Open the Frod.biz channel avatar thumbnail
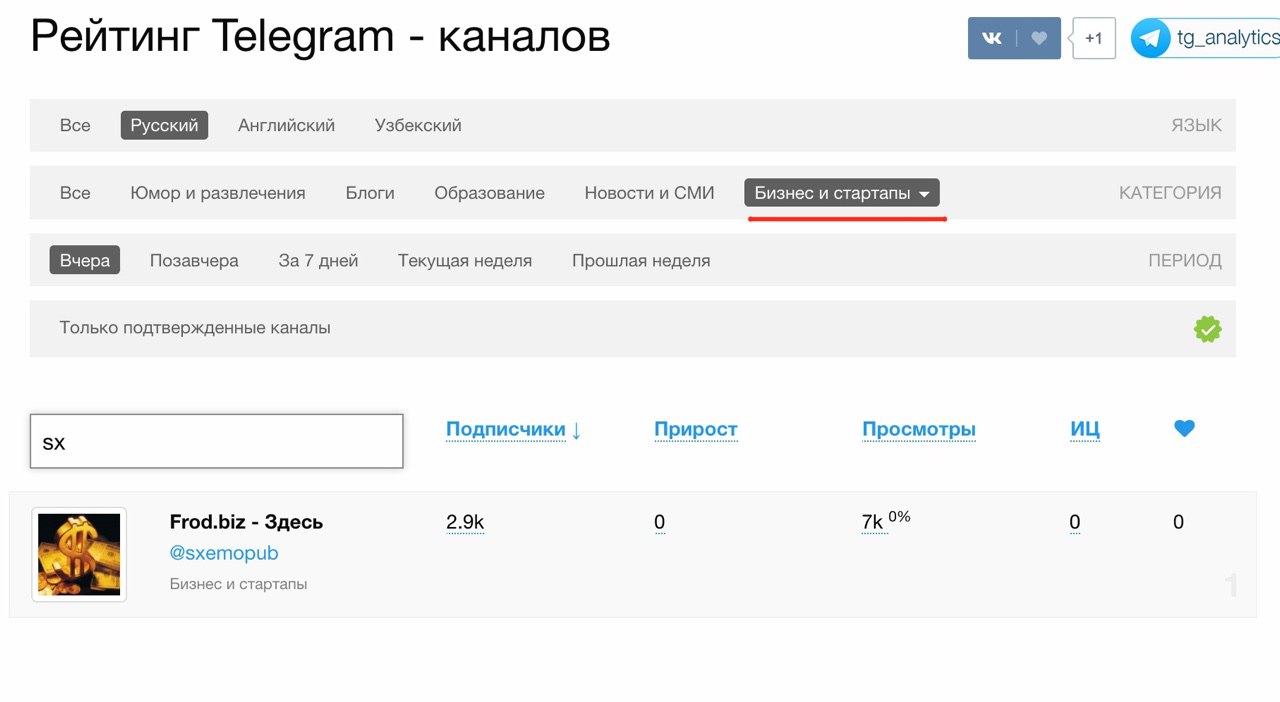This screenshot has height=702, width=1280. [x=79, y=554]
